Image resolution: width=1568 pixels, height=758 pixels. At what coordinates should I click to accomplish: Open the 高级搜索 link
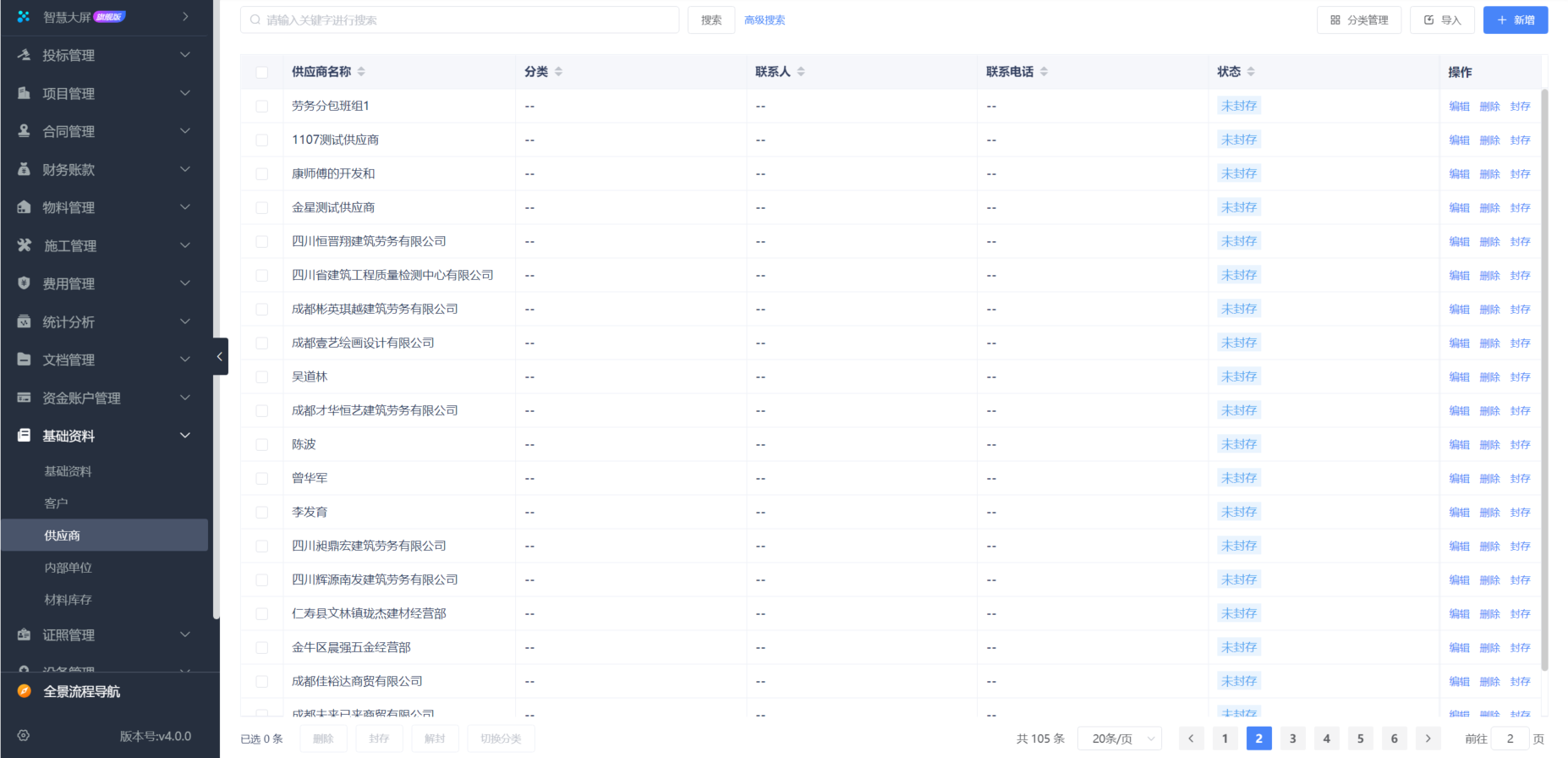coord(765,20)
